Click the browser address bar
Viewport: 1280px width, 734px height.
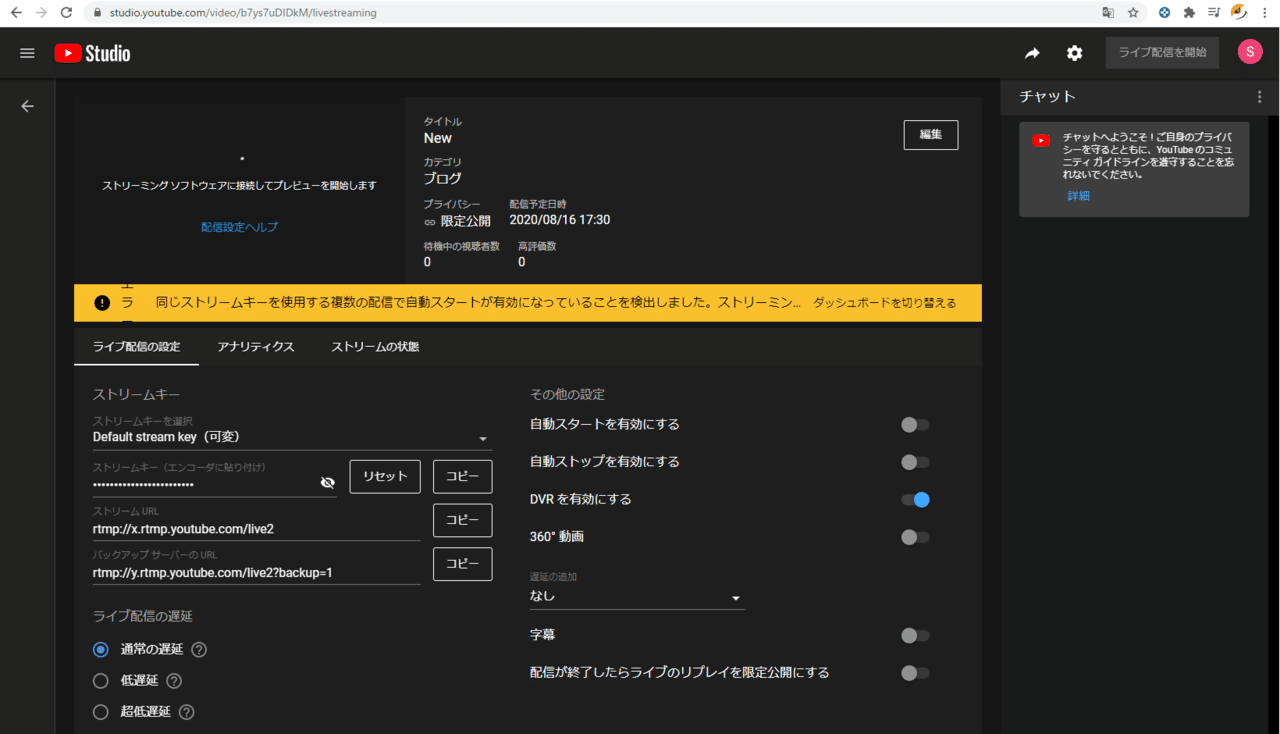[x=590, y=13]
